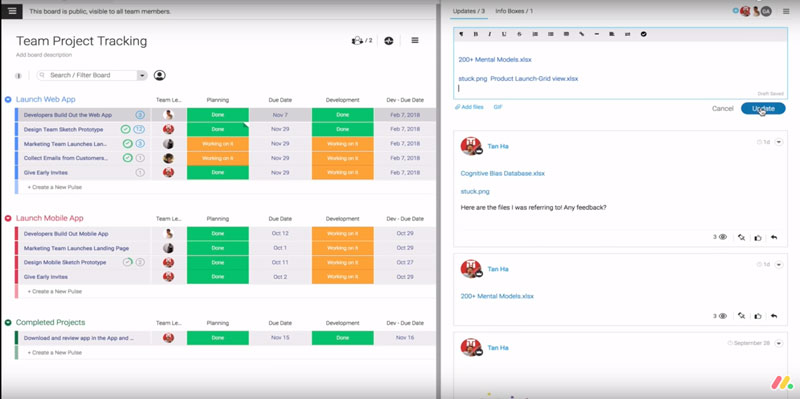Toggle the Completed Projects group circle
The image size is (800, 399).
click(8, 322)
